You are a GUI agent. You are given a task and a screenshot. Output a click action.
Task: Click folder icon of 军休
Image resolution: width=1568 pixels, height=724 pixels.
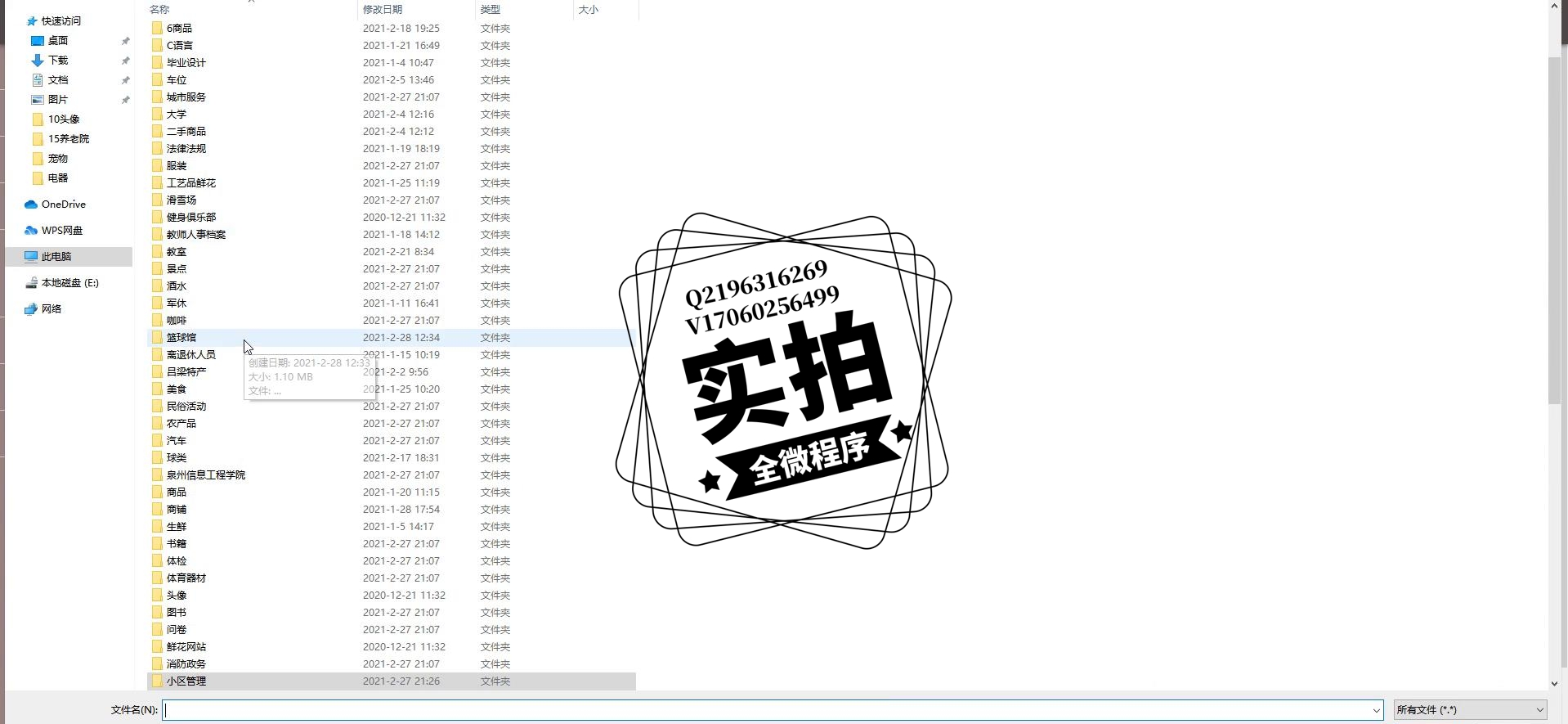[157, 303]
